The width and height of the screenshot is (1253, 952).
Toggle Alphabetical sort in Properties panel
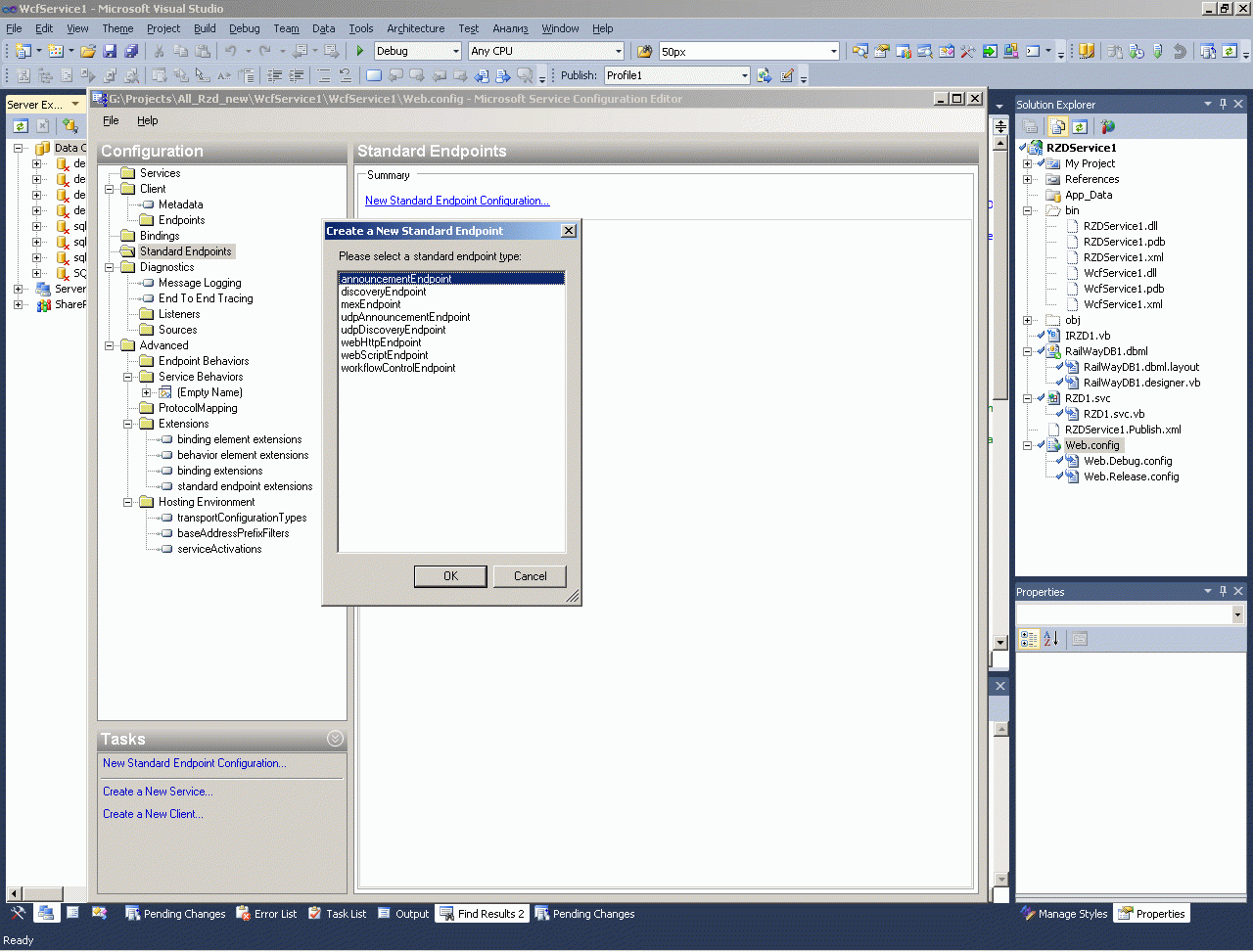tap(1051, 639)
